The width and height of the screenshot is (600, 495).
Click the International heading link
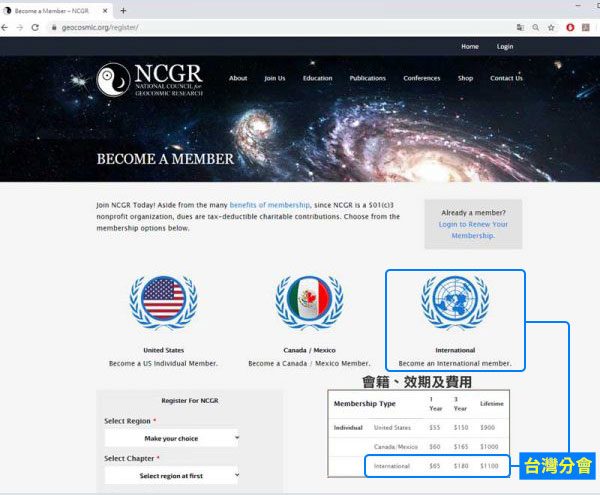click(x=455, y=350)
